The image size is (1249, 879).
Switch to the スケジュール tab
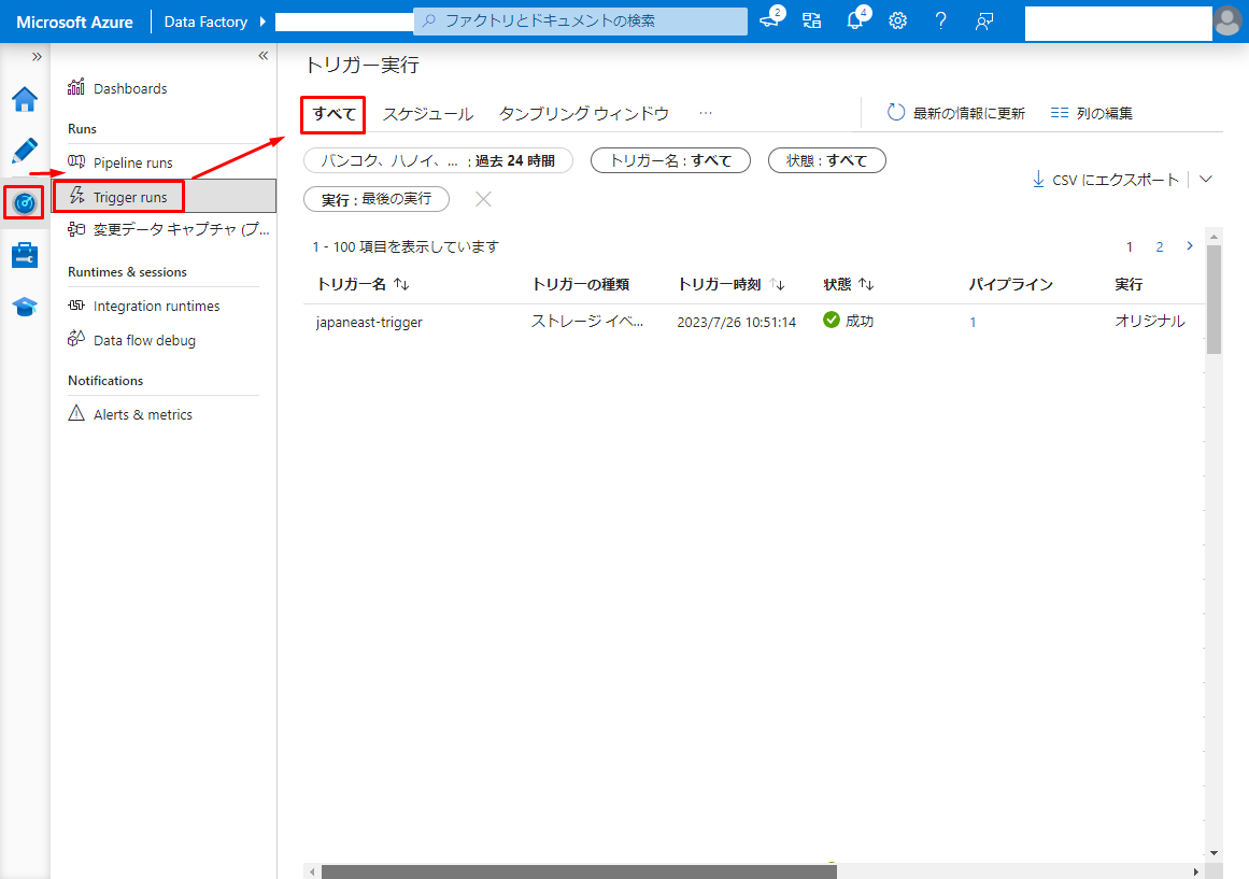point(427,114)
